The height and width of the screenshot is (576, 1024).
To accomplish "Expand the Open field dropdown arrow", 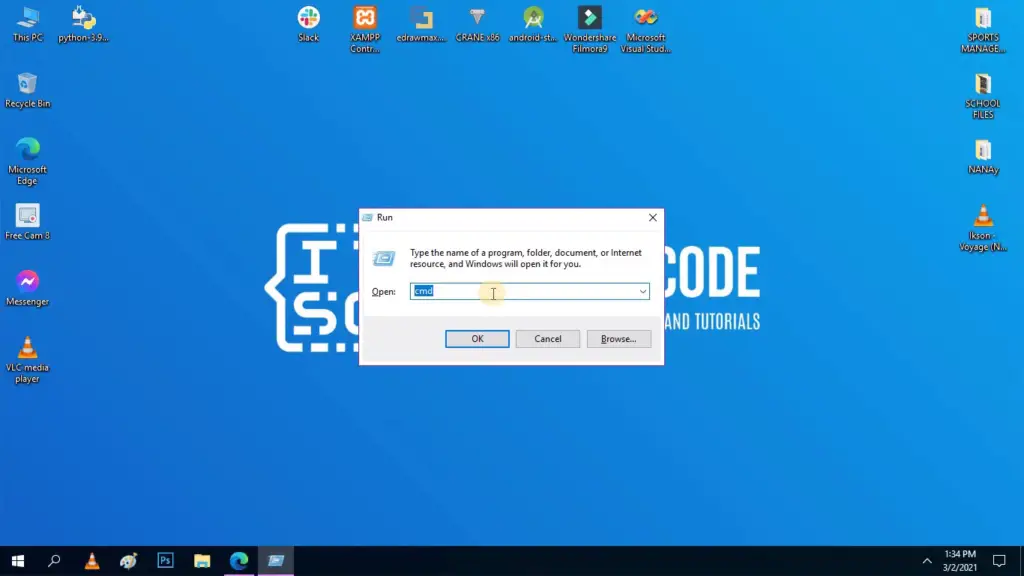I will point(643,291).
